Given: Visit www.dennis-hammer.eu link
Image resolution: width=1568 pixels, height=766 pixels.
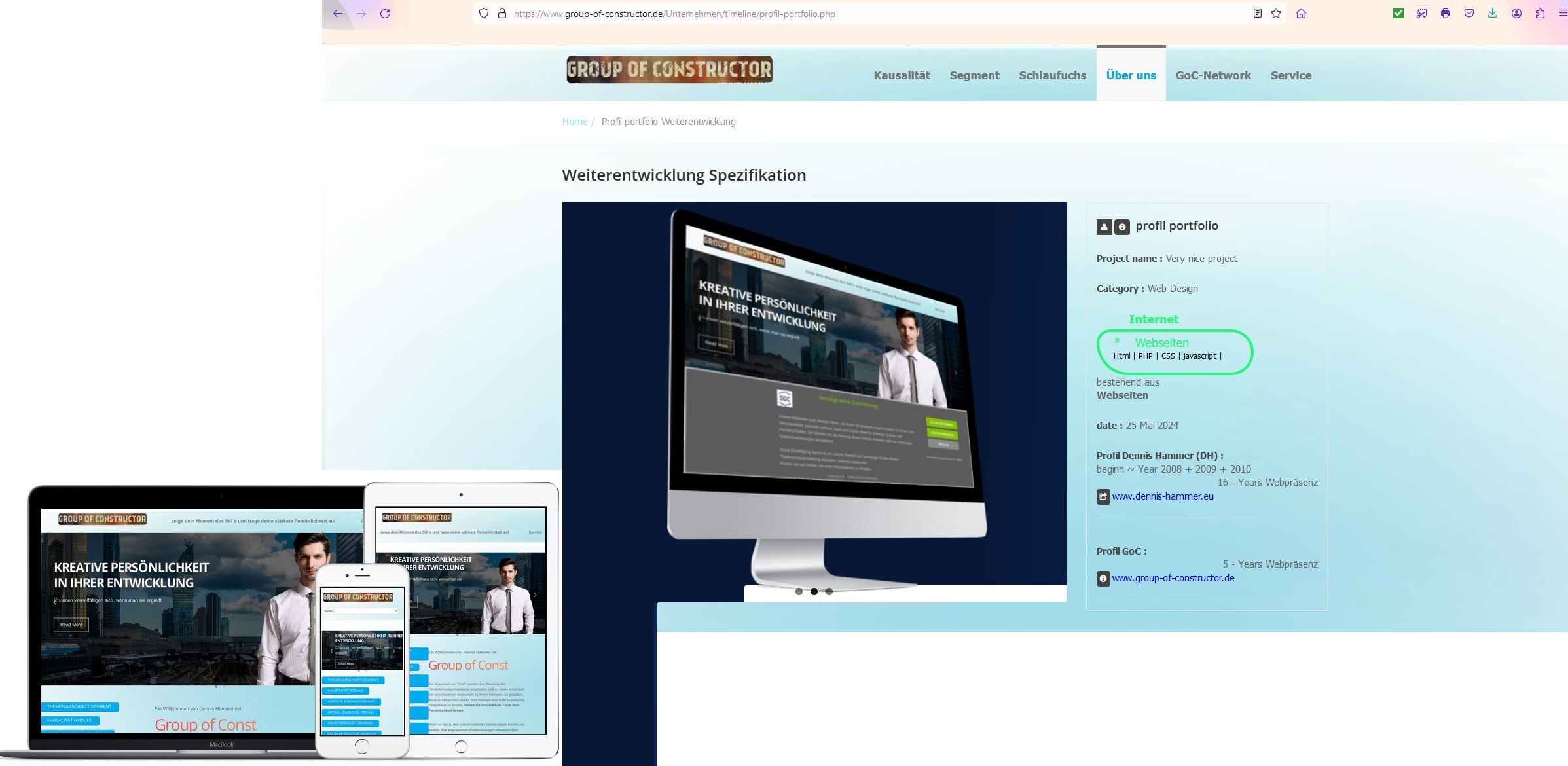Looking at the screenshot, I should (1162, 496).
